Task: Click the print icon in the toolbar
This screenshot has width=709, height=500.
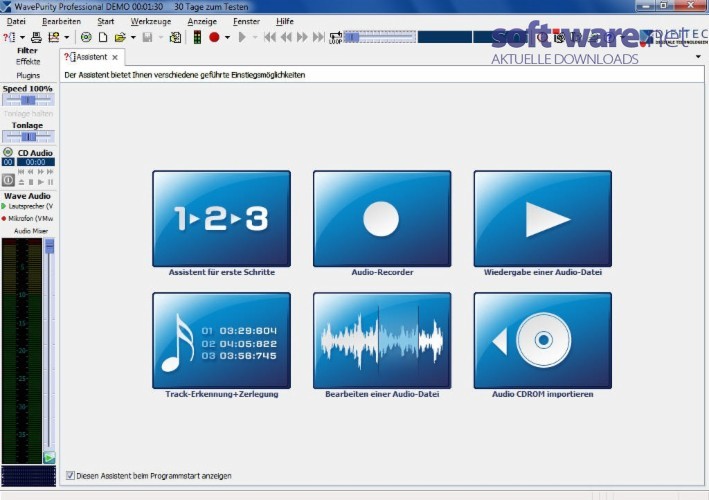Action: (x=36, y=38)
